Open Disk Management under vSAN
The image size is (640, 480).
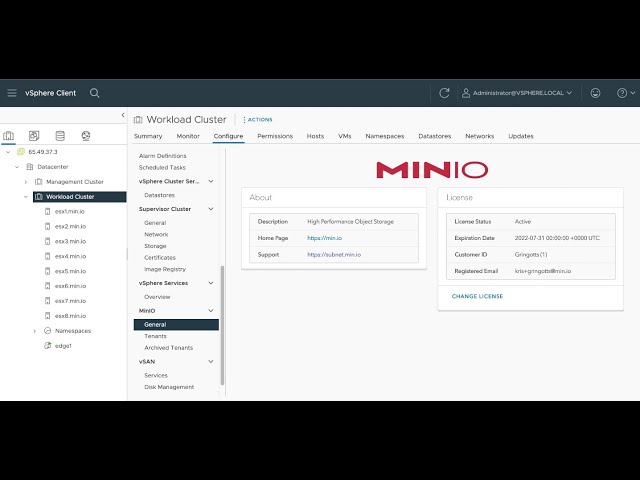pos(169,387)
